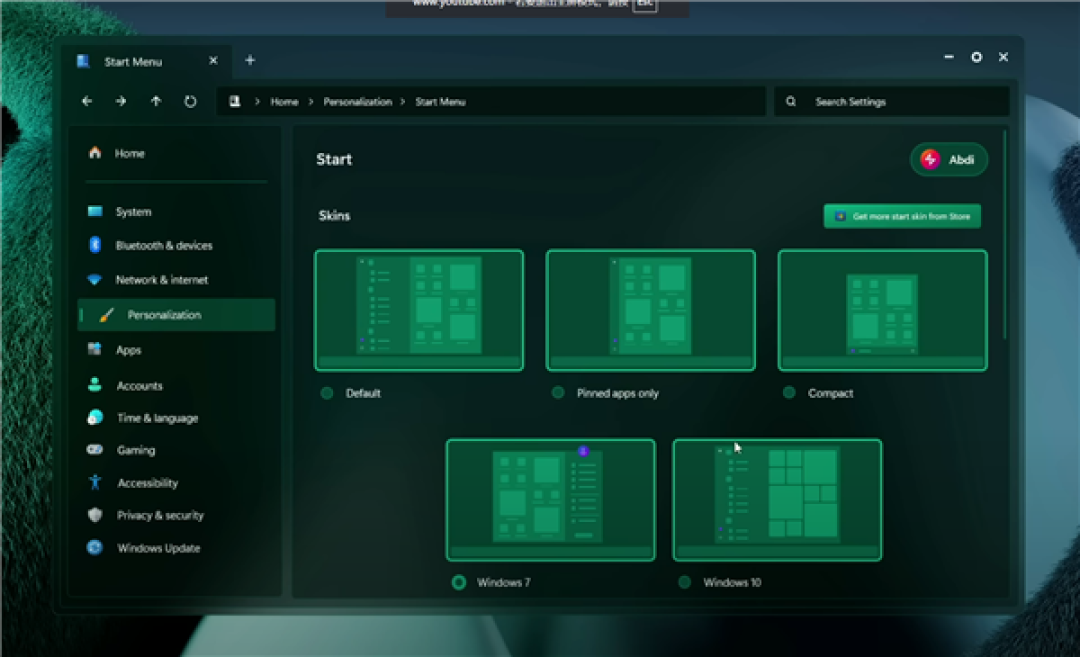Click Get more start skin from Store
The image size is (1080, 657).
(x=902, y=216)
